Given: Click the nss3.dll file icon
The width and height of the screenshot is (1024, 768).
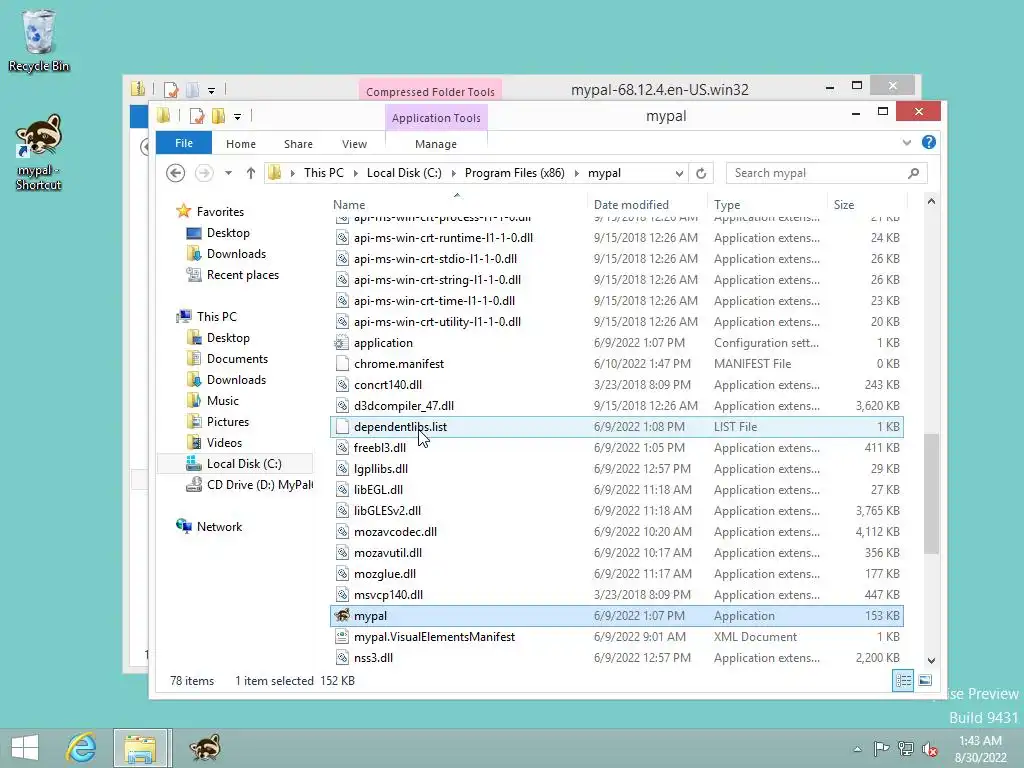Looking at the screenshot, I should (342, 658).
